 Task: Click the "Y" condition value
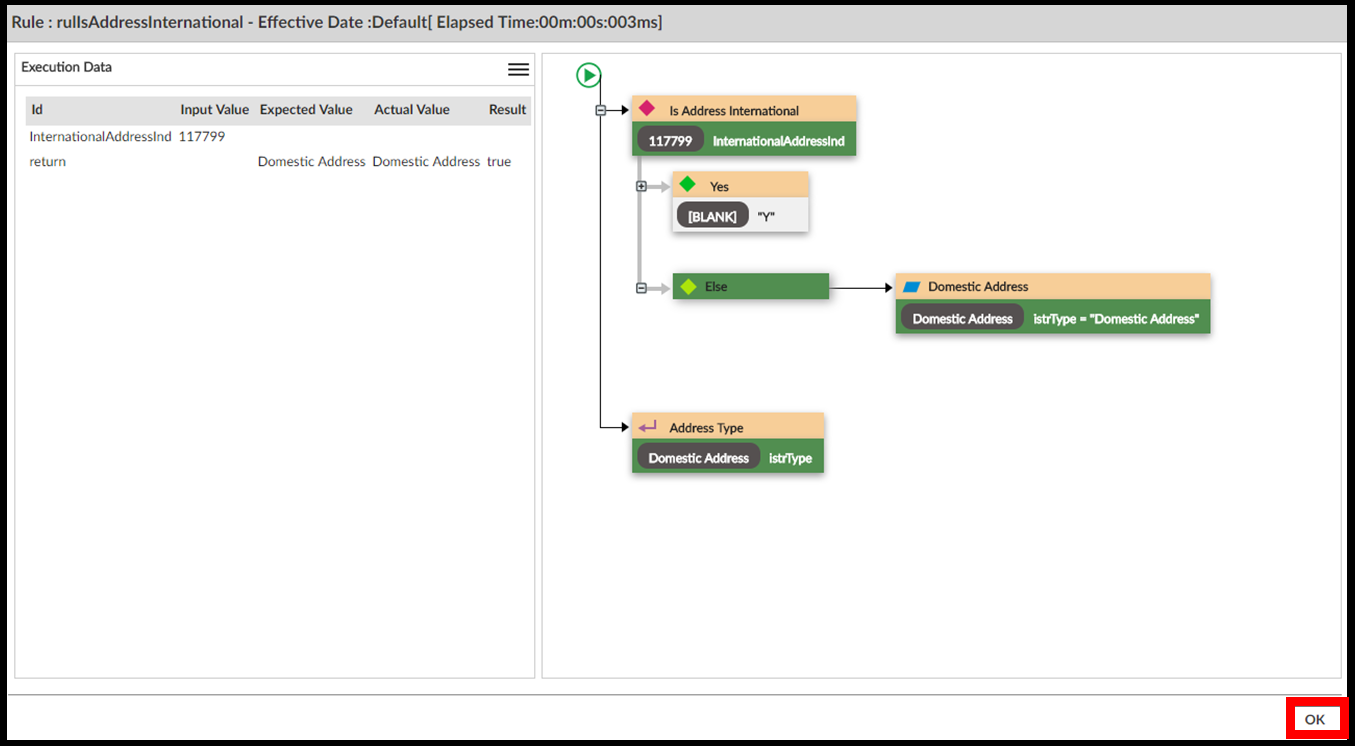click(767, 216)
